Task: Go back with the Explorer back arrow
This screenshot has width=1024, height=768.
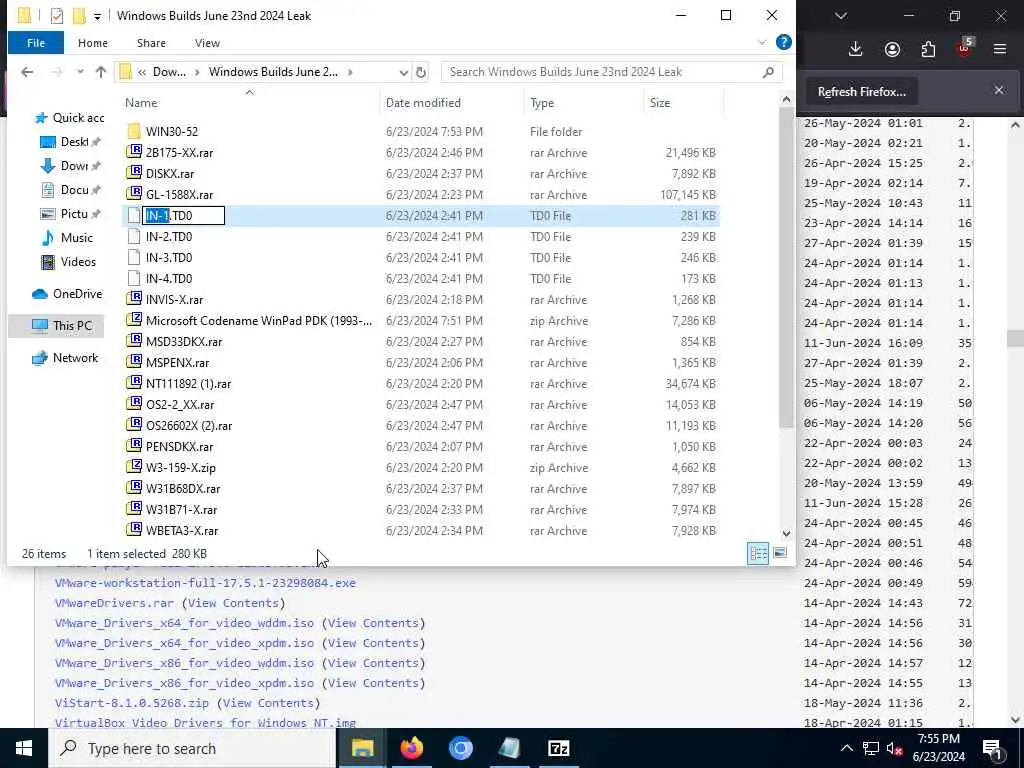Action: [27, 72]
